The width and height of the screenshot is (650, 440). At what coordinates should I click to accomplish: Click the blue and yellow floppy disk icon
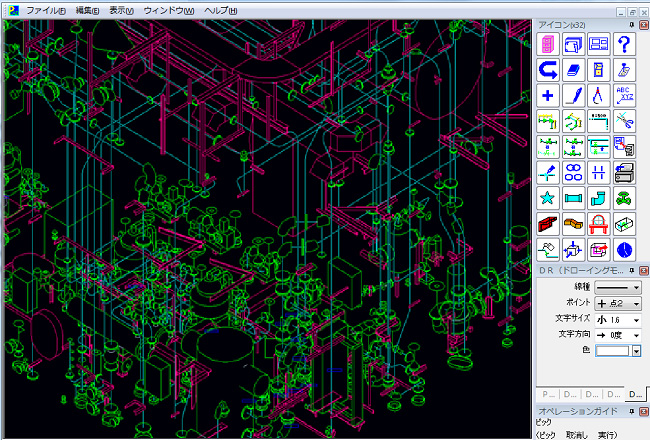[599, 70]
